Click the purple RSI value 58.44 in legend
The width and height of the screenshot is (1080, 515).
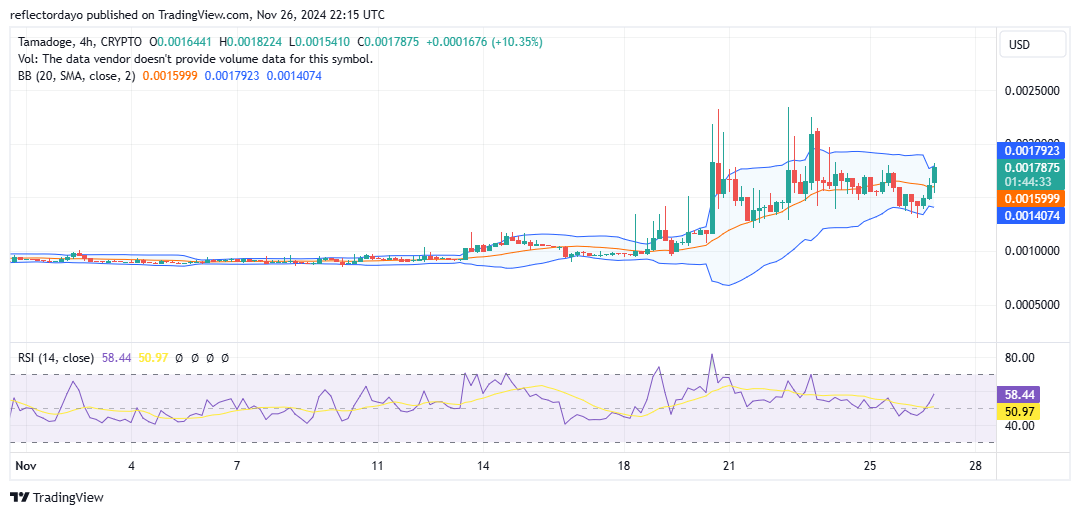[116, 358]
